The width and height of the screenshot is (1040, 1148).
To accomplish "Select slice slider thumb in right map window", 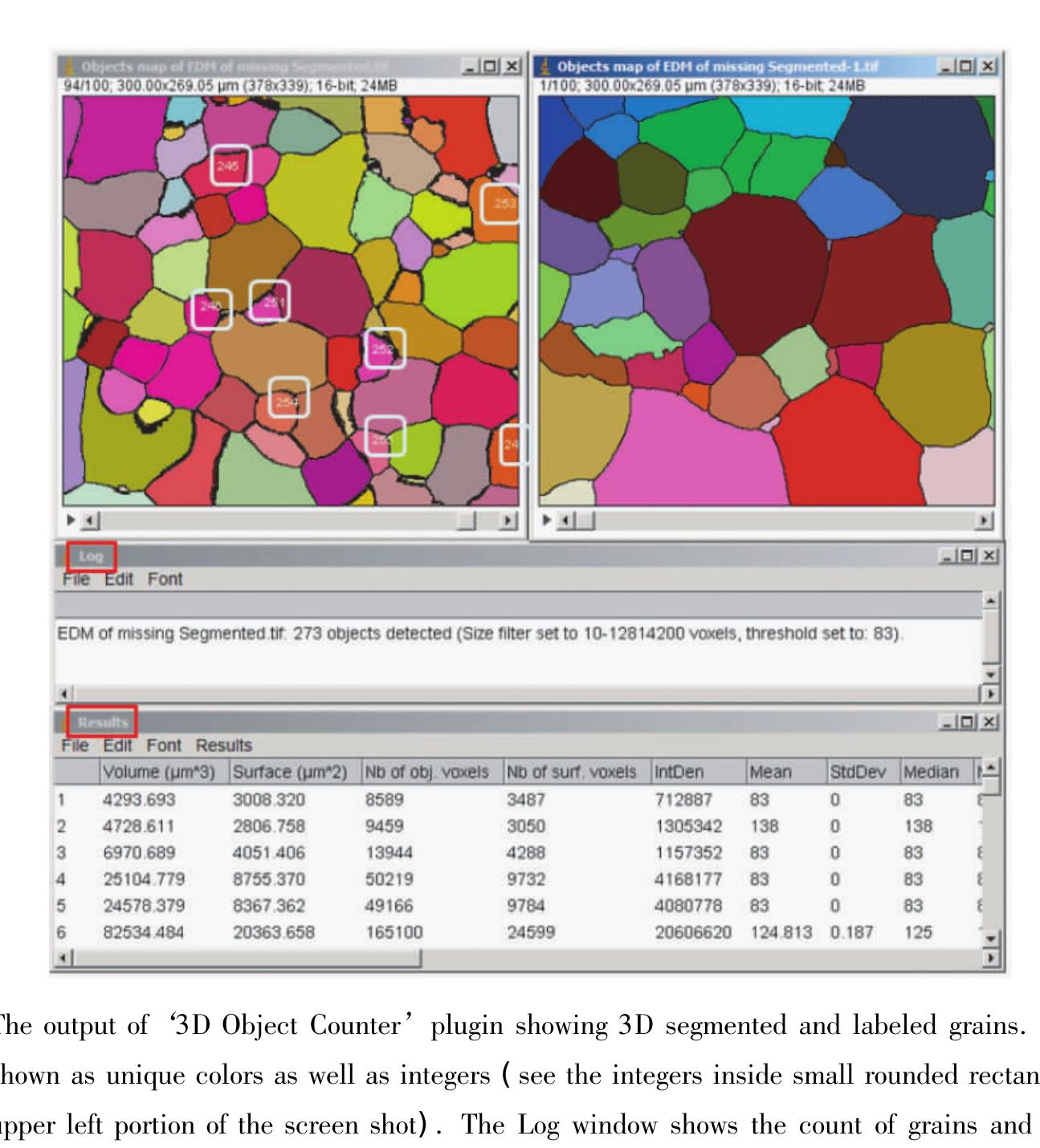I will (585, 521).
